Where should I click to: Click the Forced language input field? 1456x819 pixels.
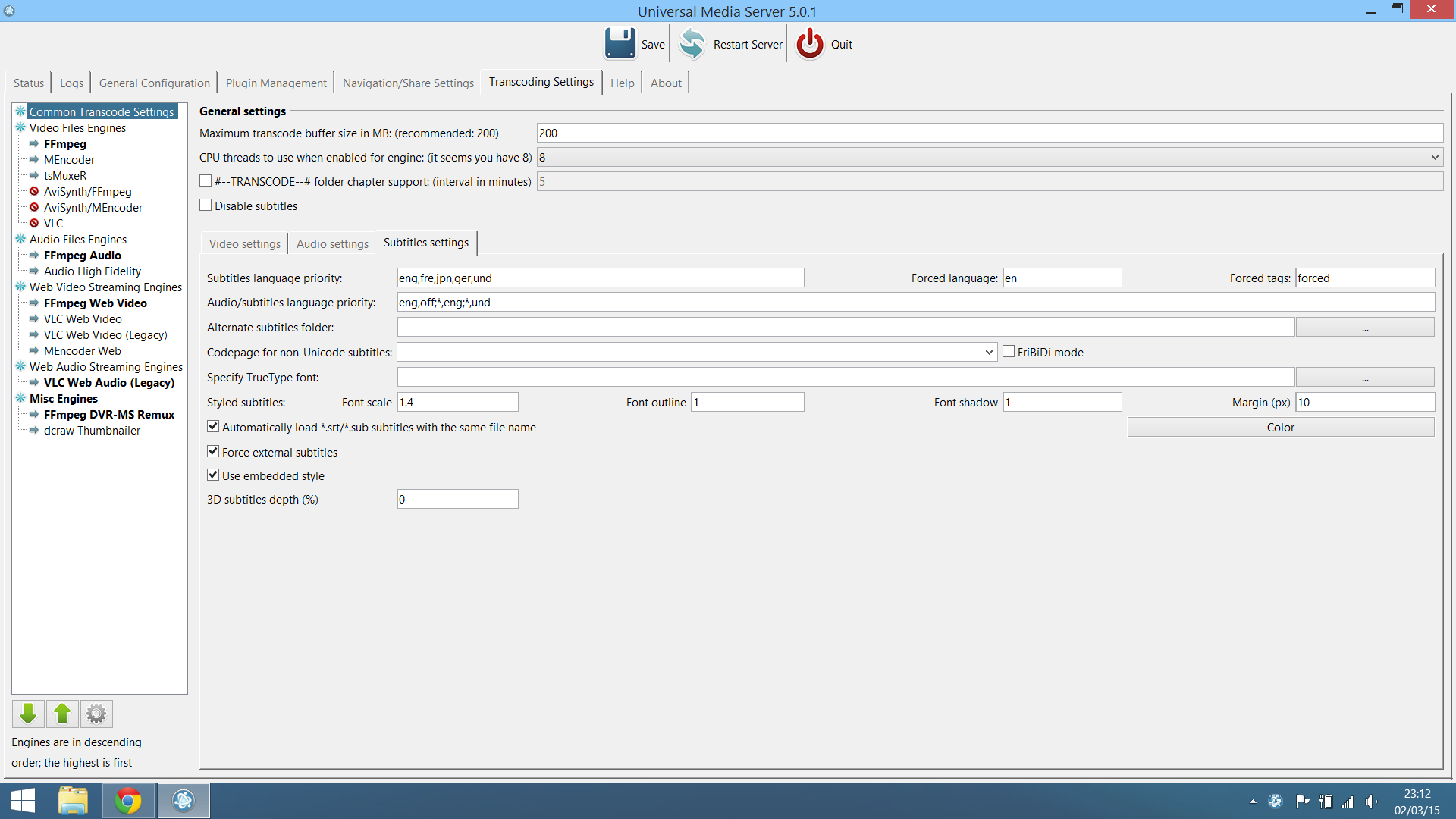click(x=1062, y=278)
